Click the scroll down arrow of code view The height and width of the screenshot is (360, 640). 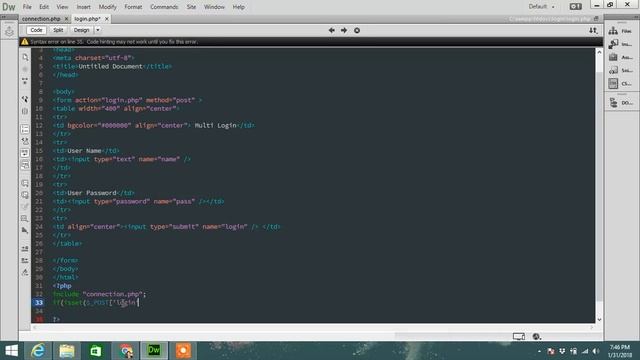(x=599, y=319)
